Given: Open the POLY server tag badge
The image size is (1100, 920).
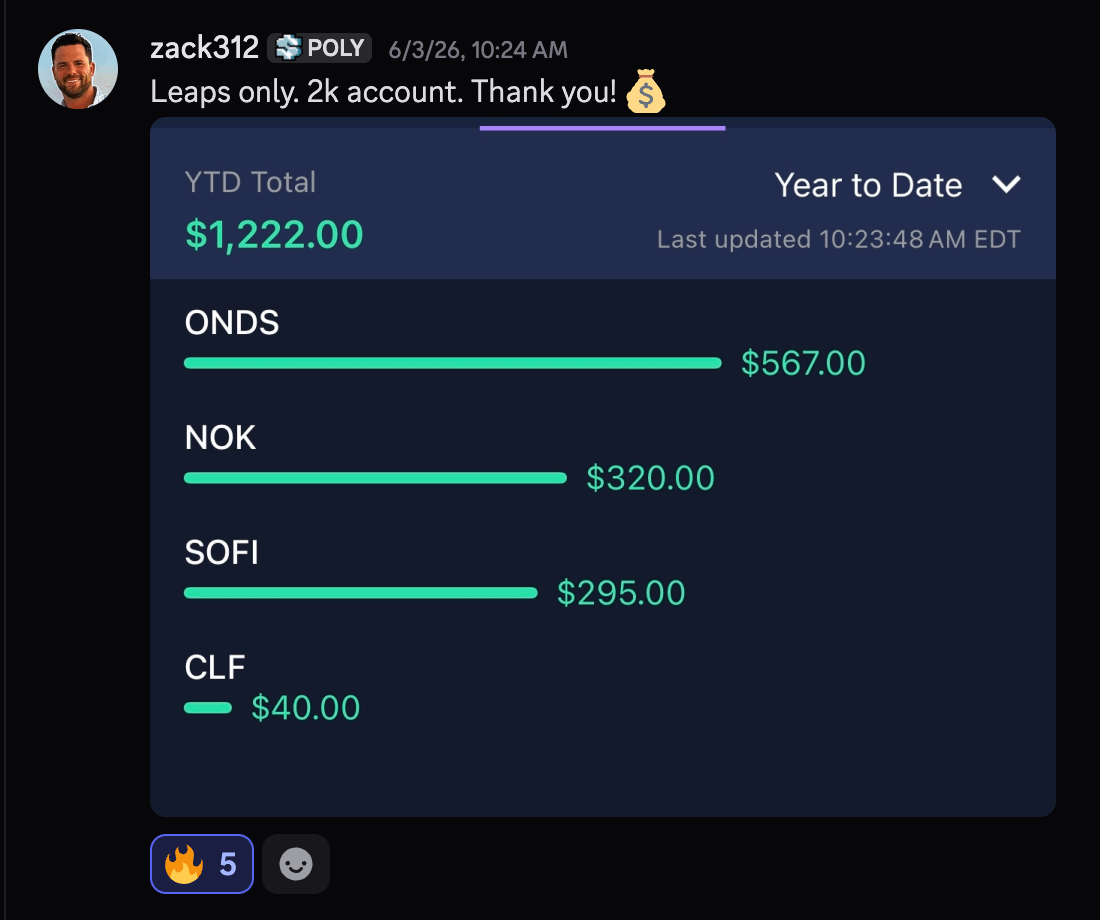Looking at the screenshot, I should click(319, 48).
